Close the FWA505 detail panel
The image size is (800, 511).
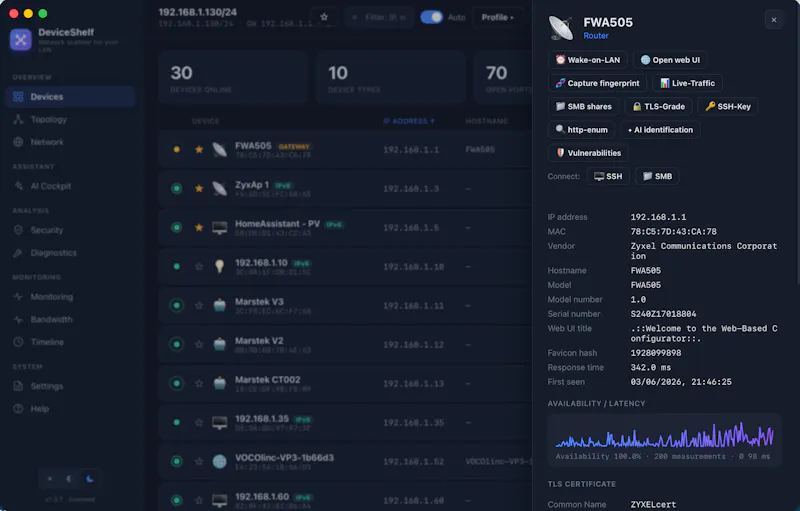click(774, 20)
